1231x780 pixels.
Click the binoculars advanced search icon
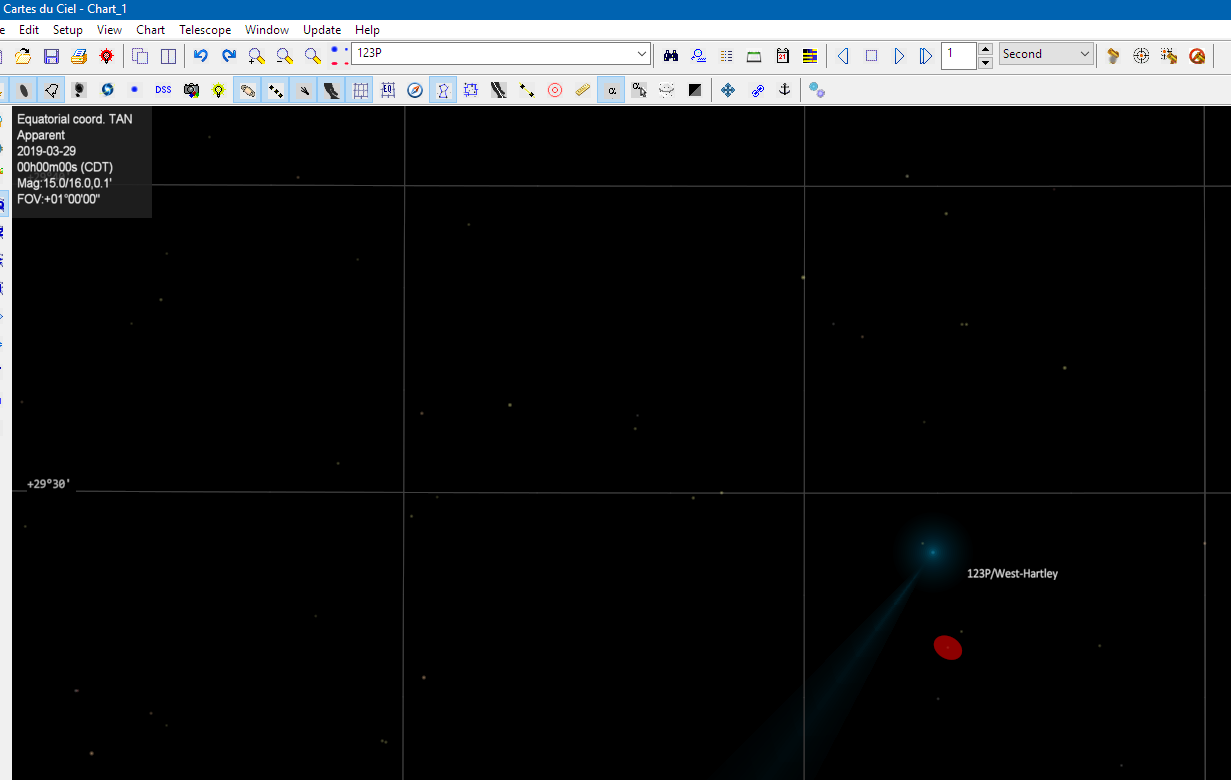click(671, 56)
